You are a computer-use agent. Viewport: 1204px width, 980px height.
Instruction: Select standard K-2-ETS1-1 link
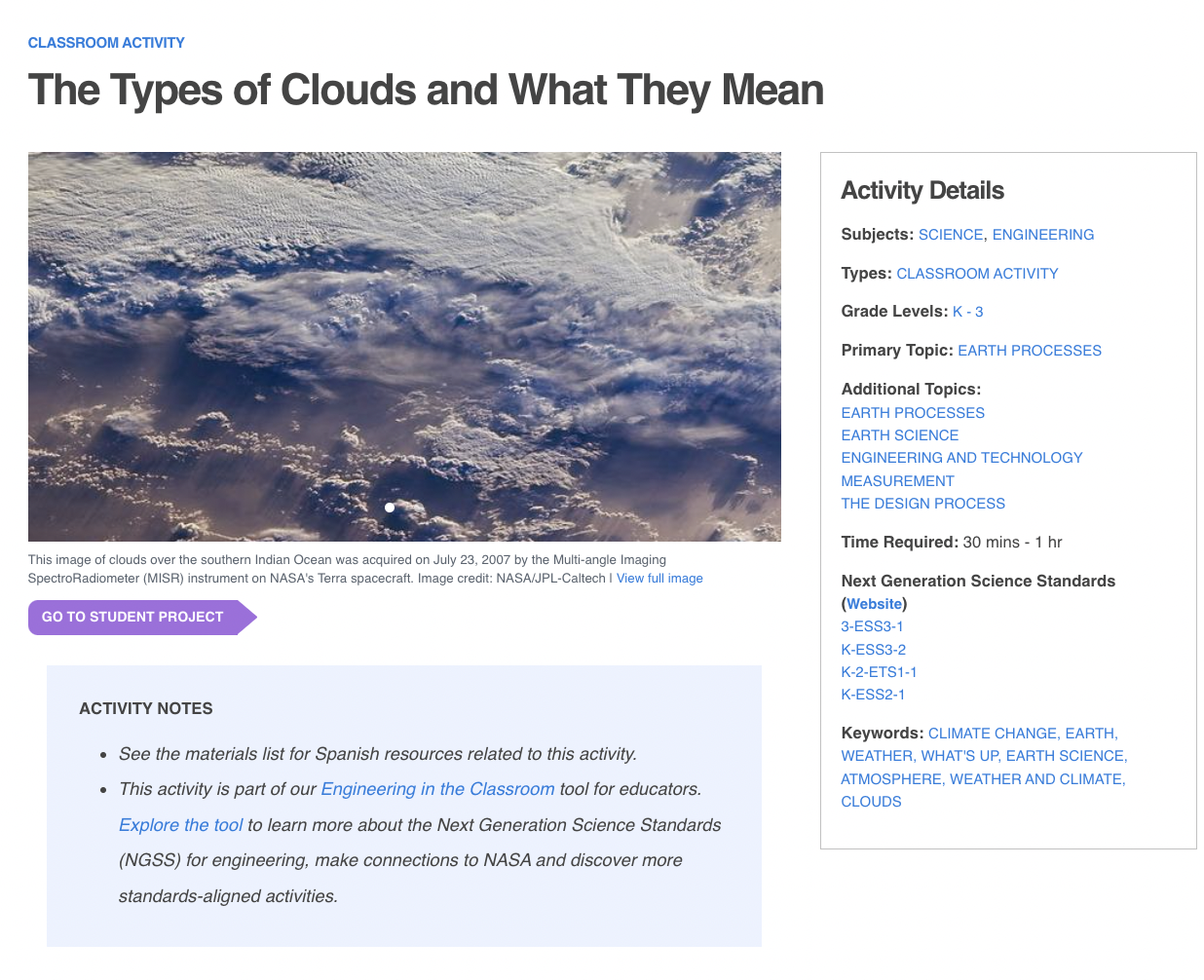point(878,671)
